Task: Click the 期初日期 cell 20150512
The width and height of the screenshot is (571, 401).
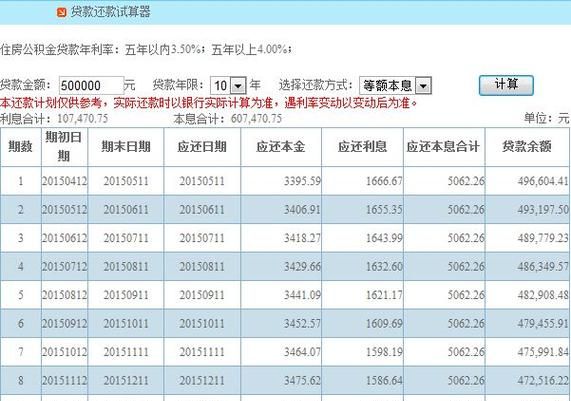Action: click(64, 210)
